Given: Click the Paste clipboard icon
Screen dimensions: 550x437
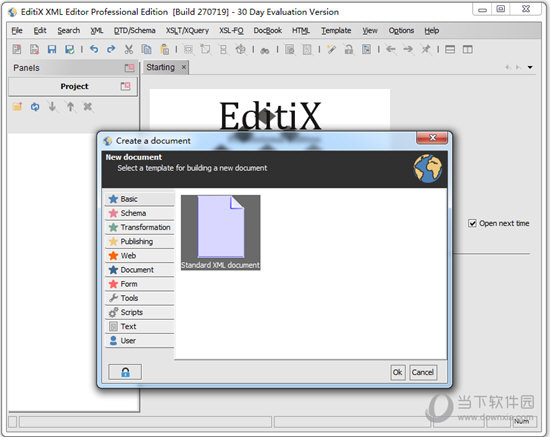Looking at the screenshot, I should tap(164, 49).
